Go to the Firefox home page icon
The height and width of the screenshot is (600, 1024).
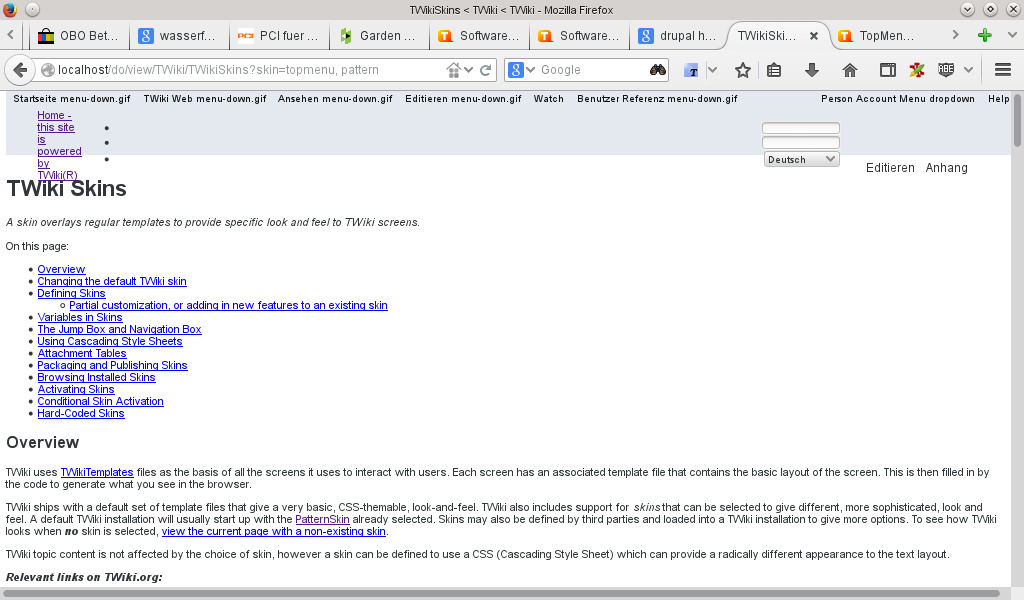[850, 70]
